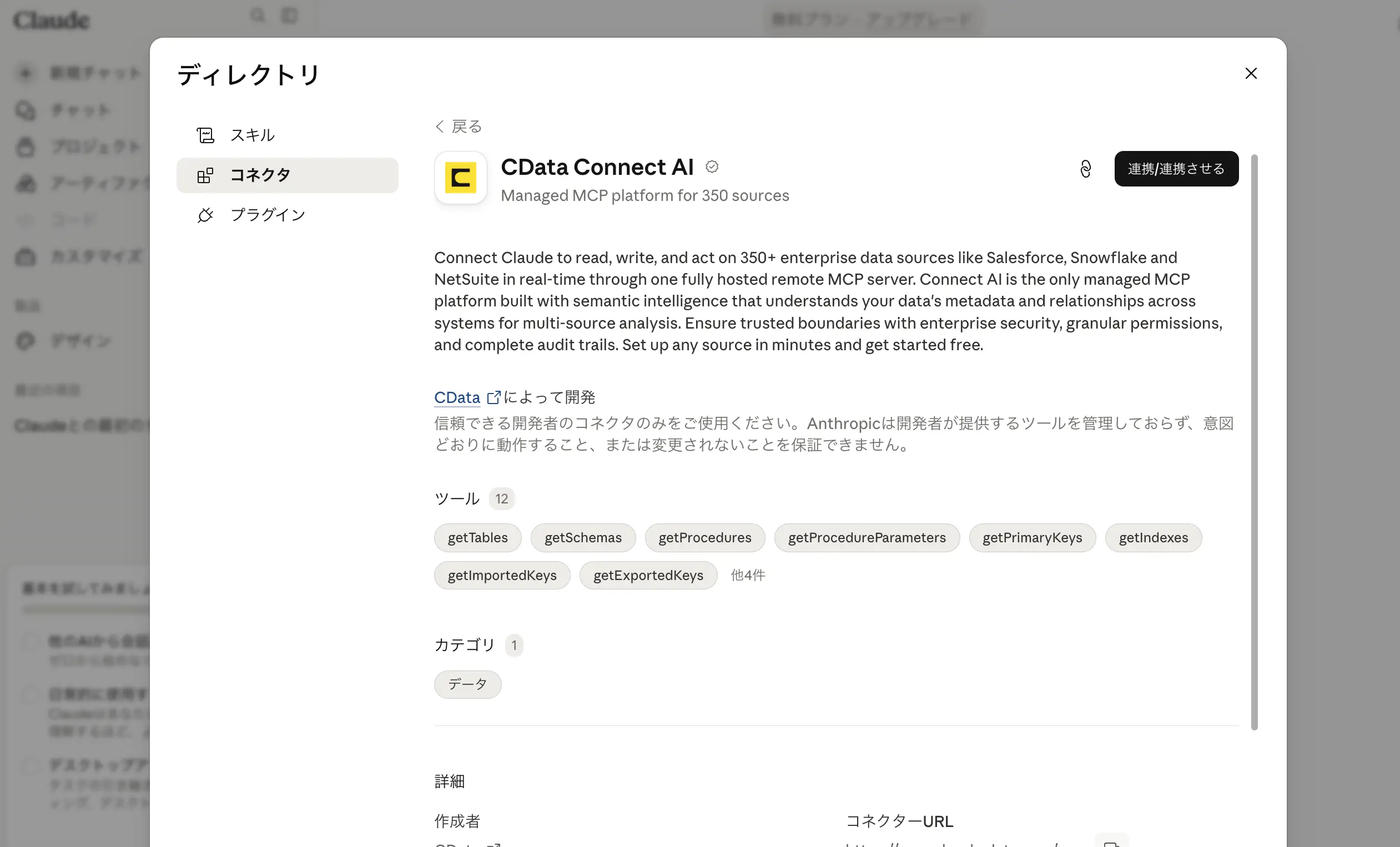This screenshot has width=1400, height=847.
Task: Click the コネクターURL label
Action: coord(899,821)
